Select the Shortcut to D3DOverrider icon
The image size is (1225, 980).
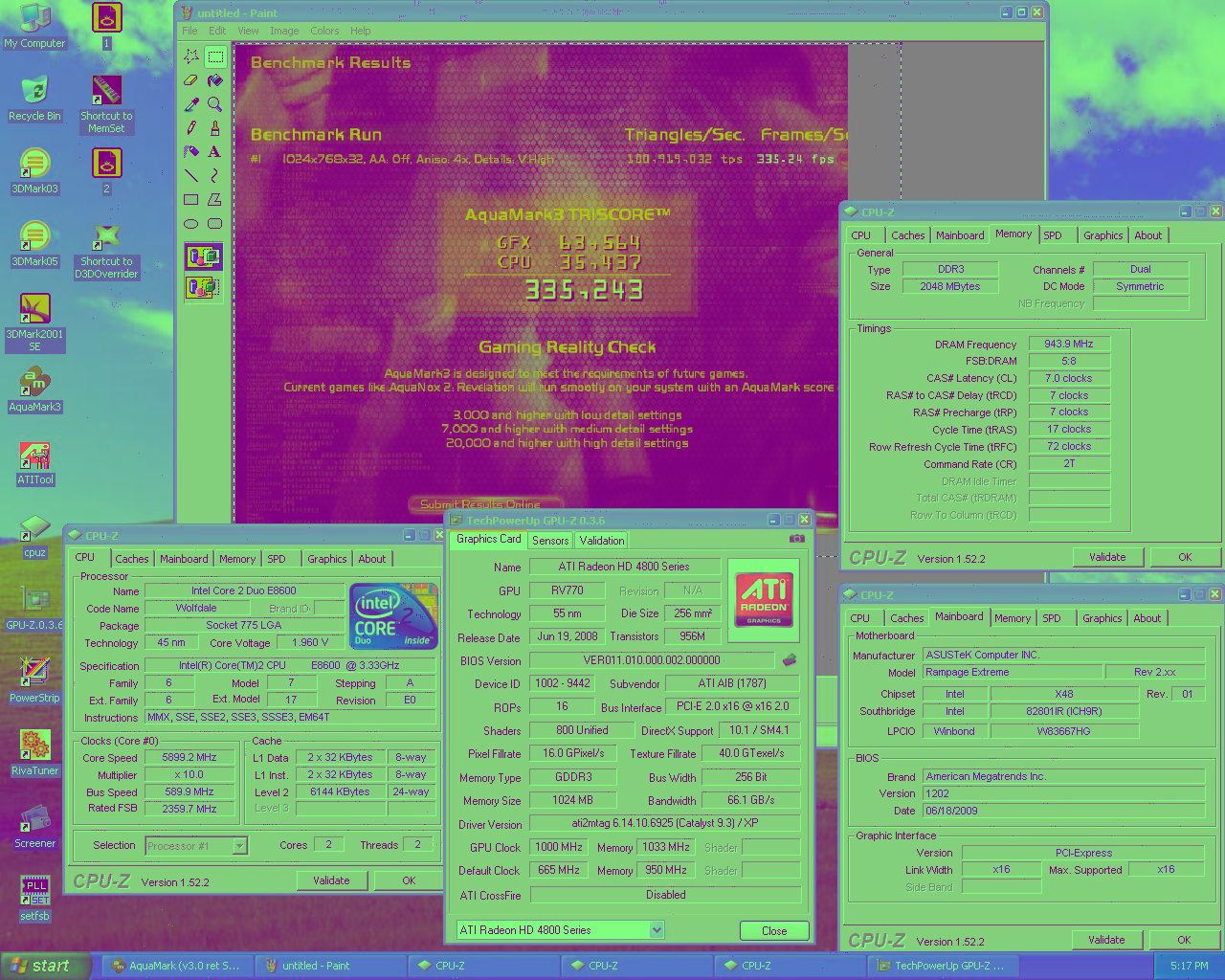point(106,251)
